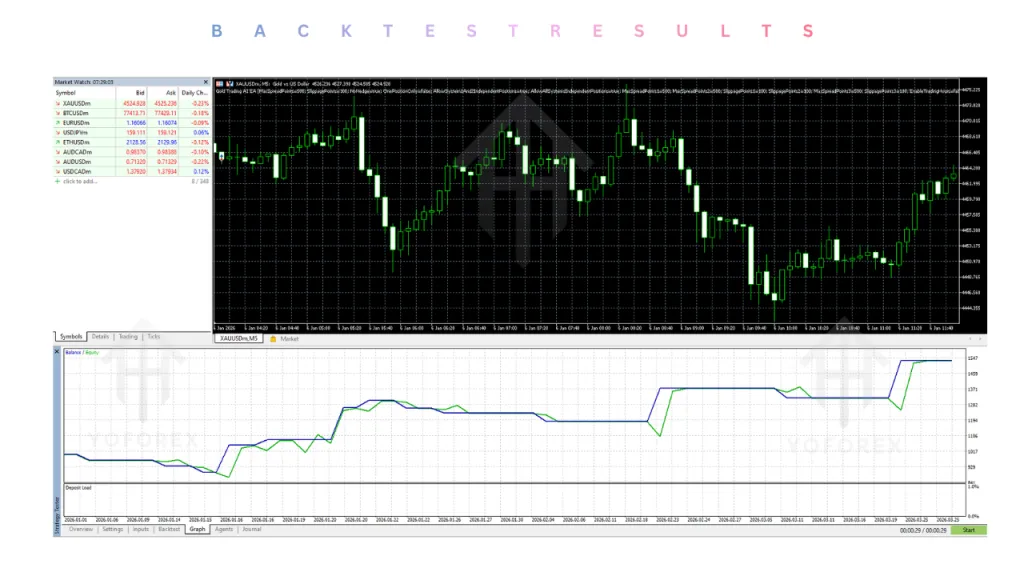1024x576 pixels.
Task: Close the Market Watch panel
Action: pos(206,82)
